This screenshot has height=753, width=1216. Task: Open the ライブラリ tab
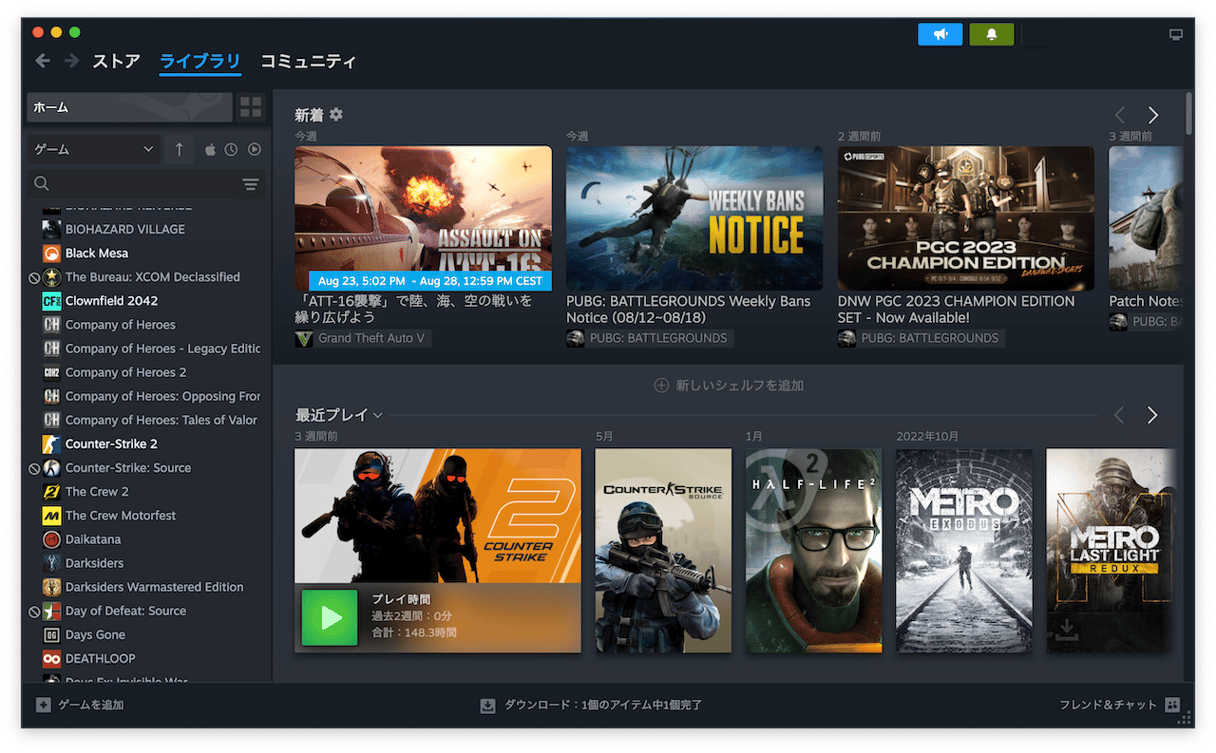[x=200, y=61]
